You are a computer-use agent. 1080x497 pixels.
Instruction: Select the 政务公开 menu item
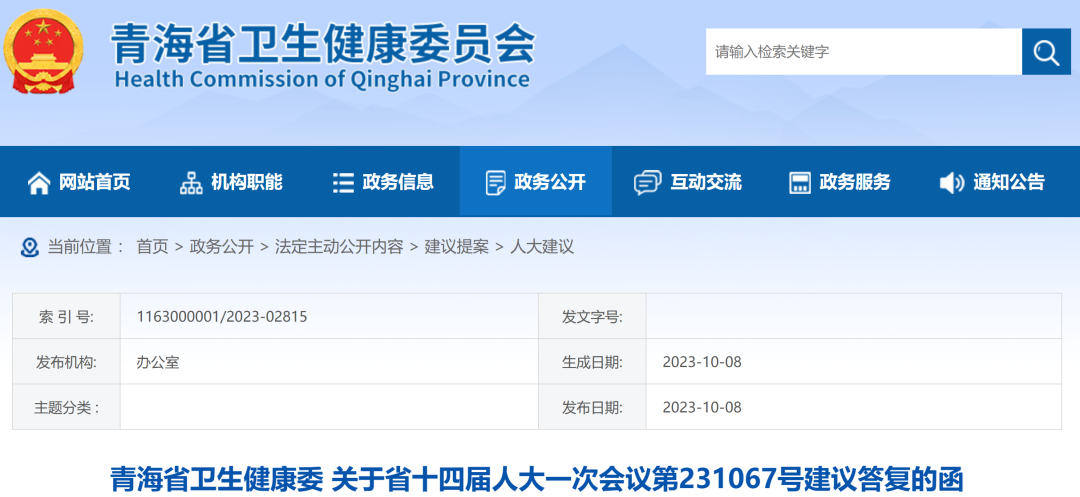[x=536, y=182]
